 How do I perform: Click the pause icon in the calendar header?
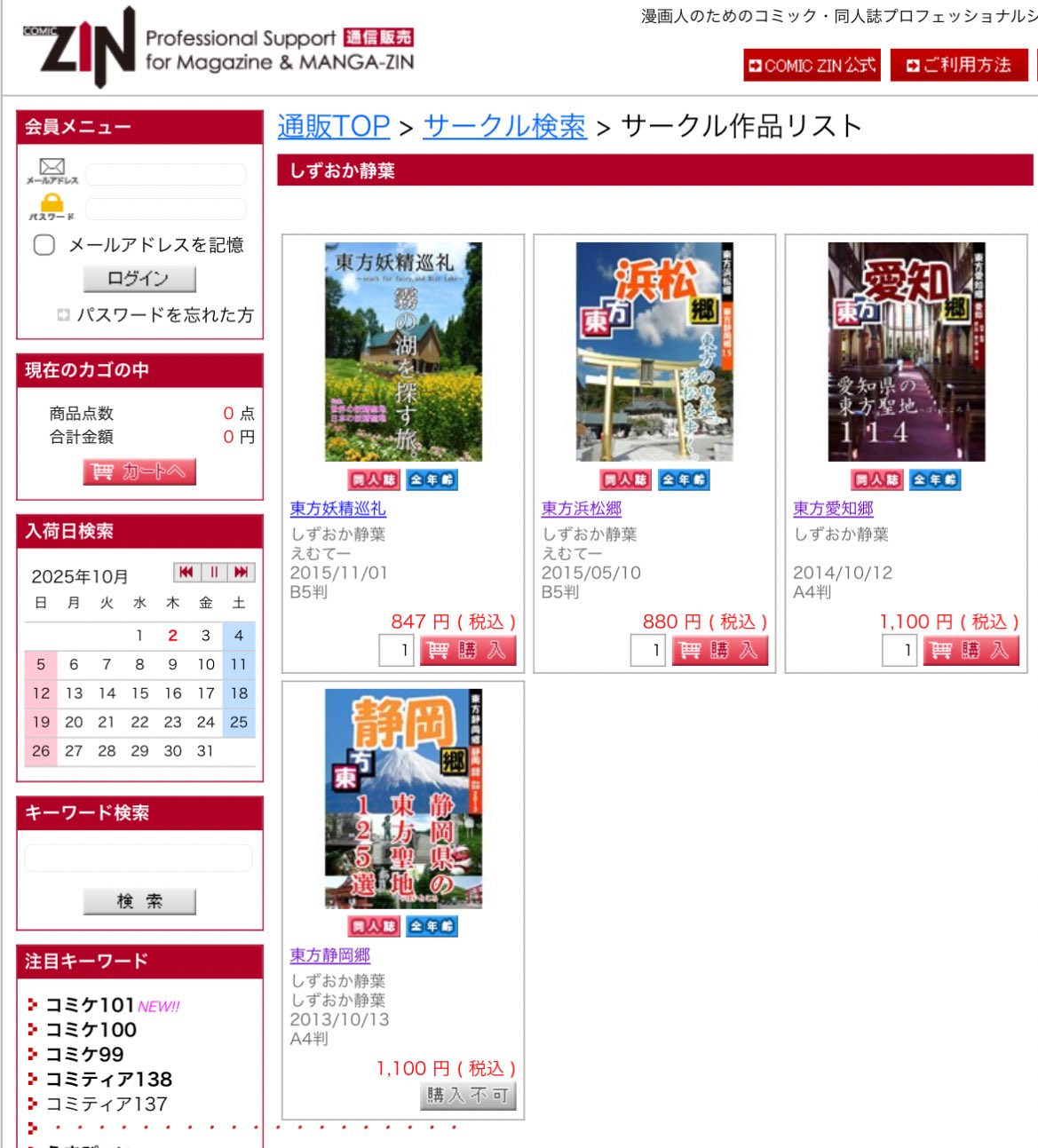pyautogui.click(x=213, y=573)
